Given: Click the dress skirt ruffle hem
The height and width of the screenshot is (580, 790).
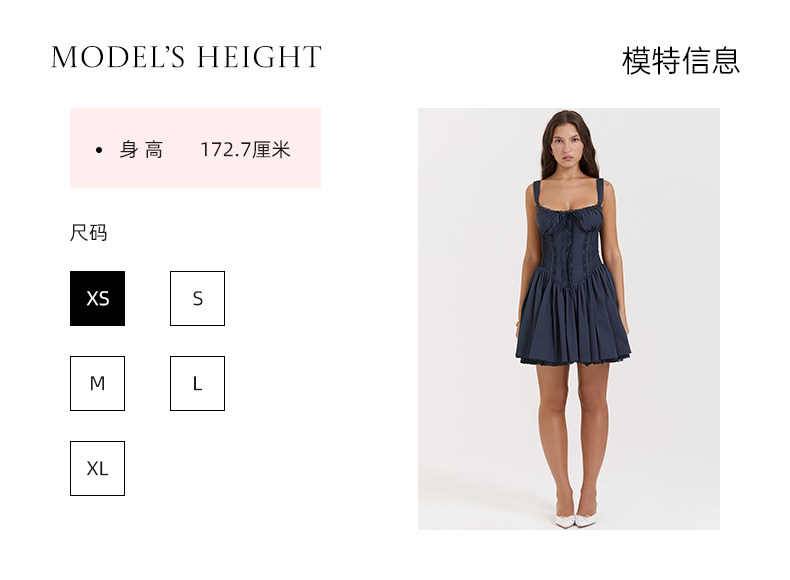Looking at the screenshot, I should pyautogui.click(x=573, y=360).
